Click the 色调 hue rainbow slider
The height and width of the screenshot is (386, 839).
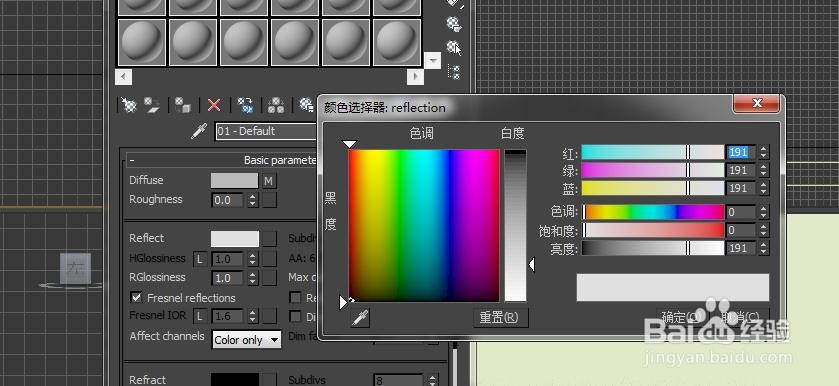(652, 212)
